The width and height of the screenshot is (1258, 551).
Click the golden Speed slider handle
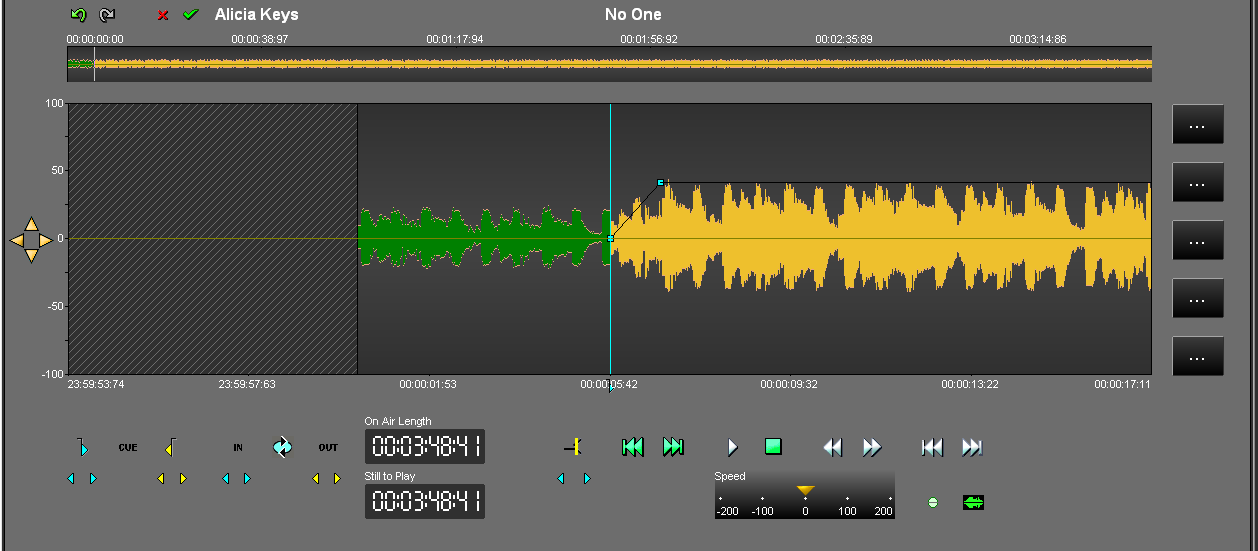[805, 490]
